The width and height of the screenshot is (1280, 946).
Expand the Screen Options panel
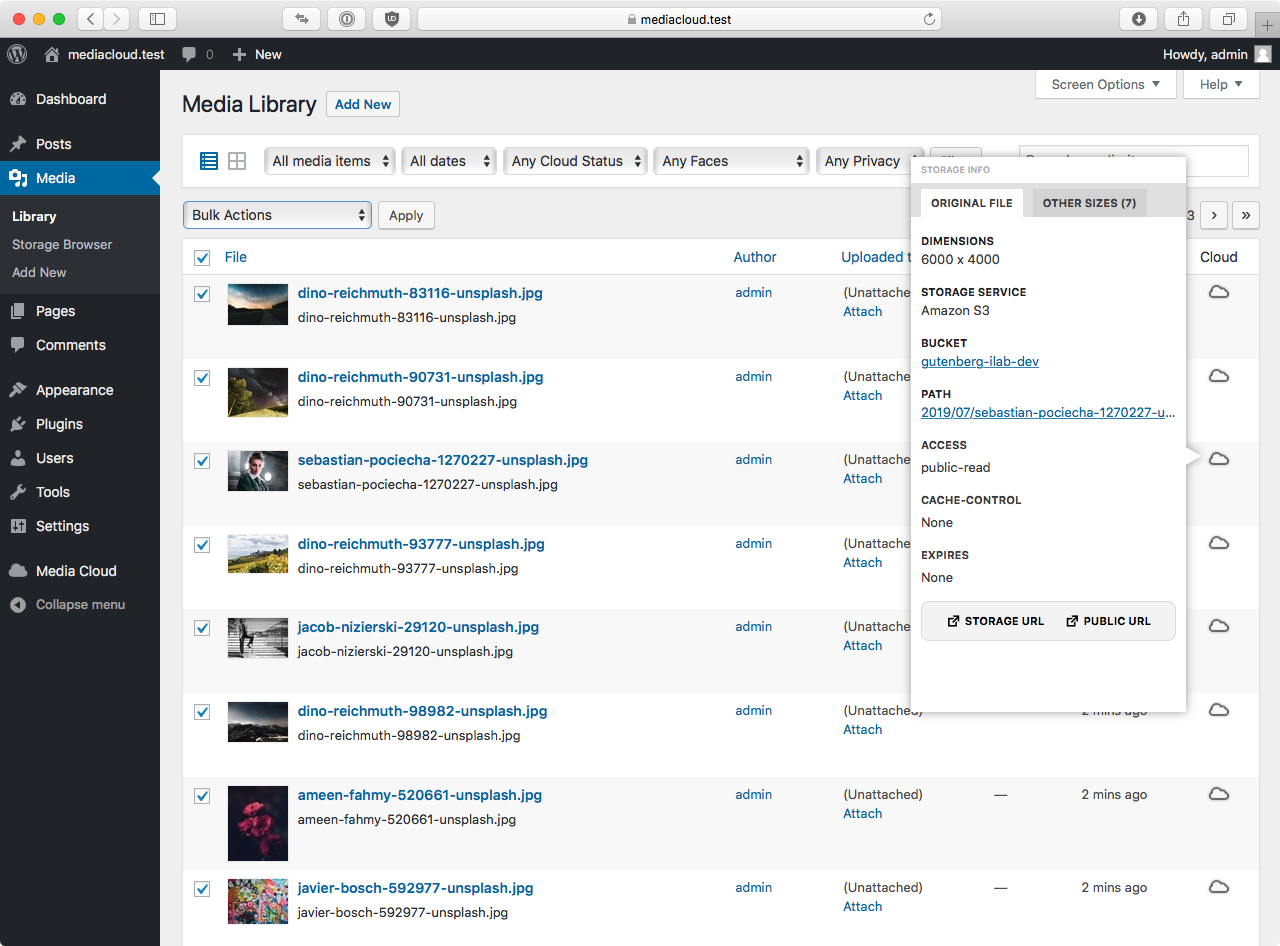1105,85
